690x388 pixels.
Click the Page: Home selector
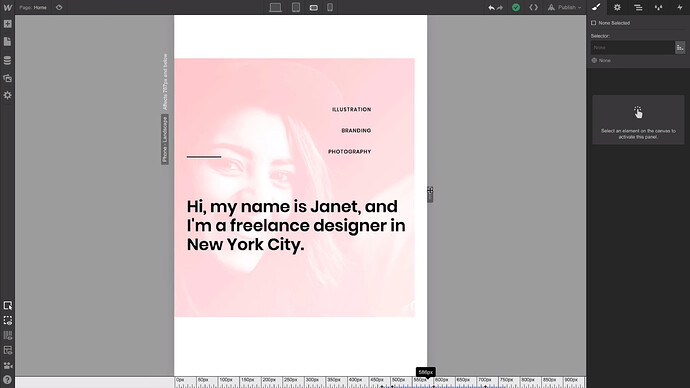pyautogui.click(x=33, y=7)
